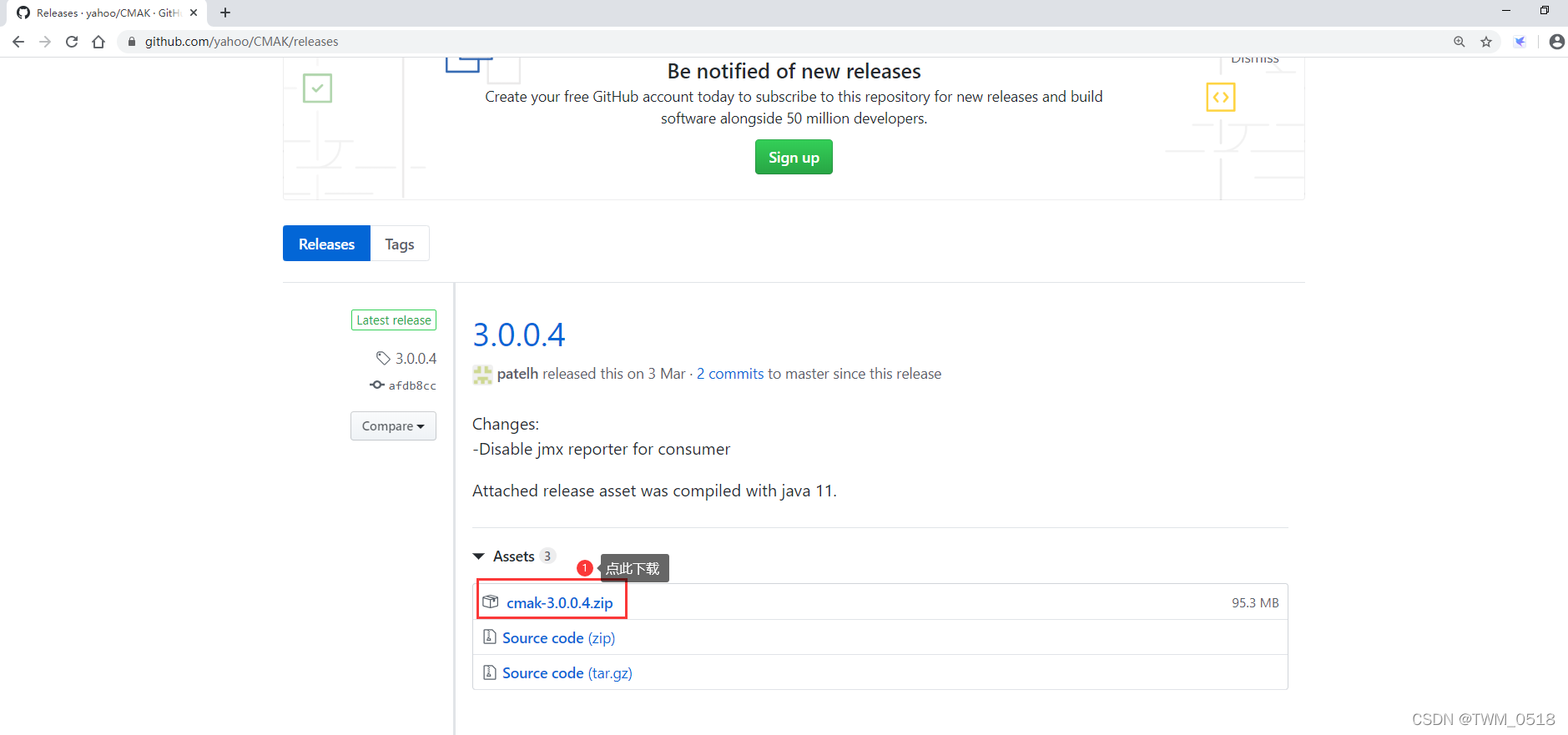Click file icon beside Source code (tar.gz)
Screen dimensions: 1568x735
coord(490,672)
